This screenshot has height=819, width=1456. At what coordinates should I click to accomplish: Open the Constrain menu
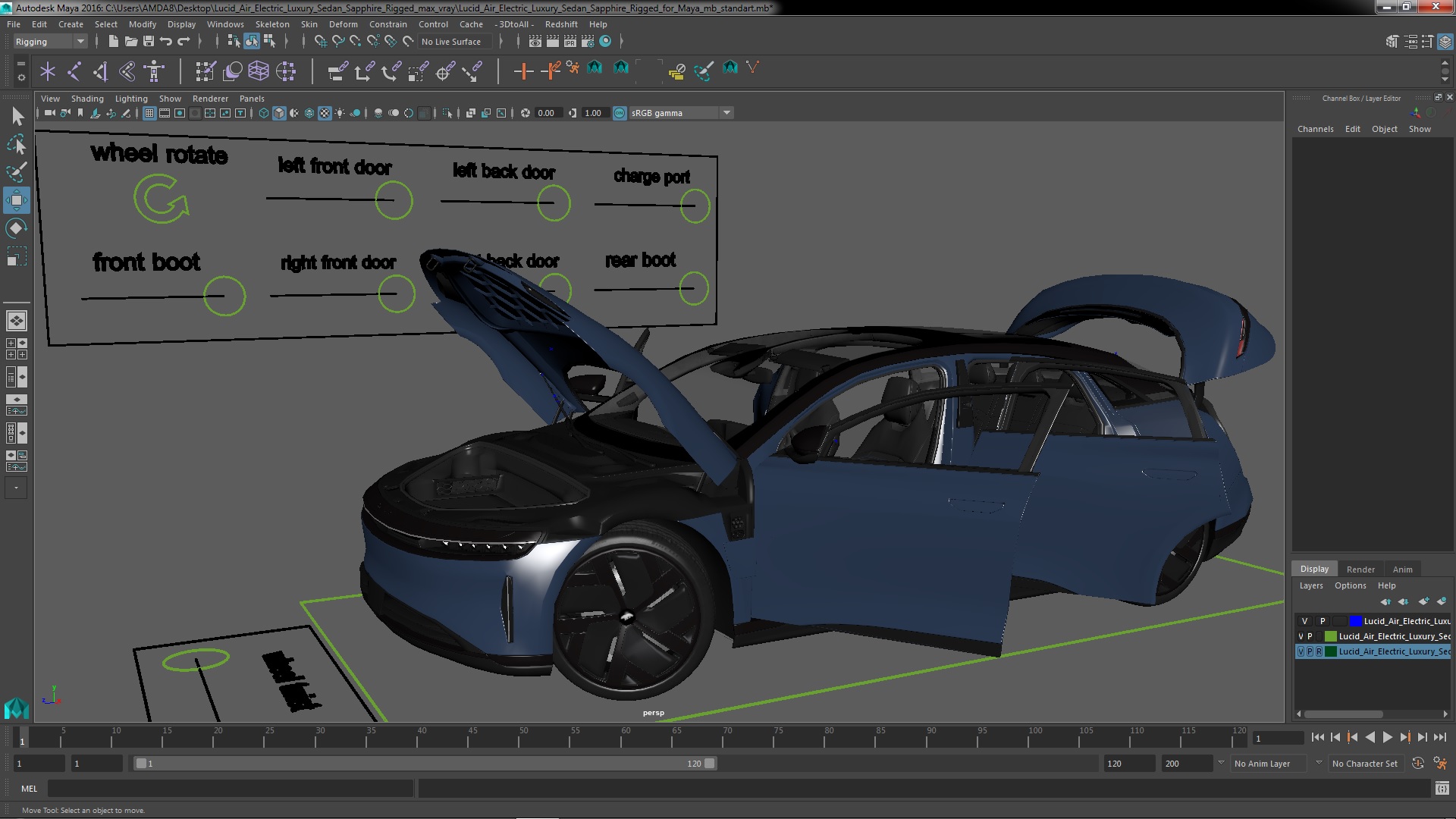tap(388, 24)
